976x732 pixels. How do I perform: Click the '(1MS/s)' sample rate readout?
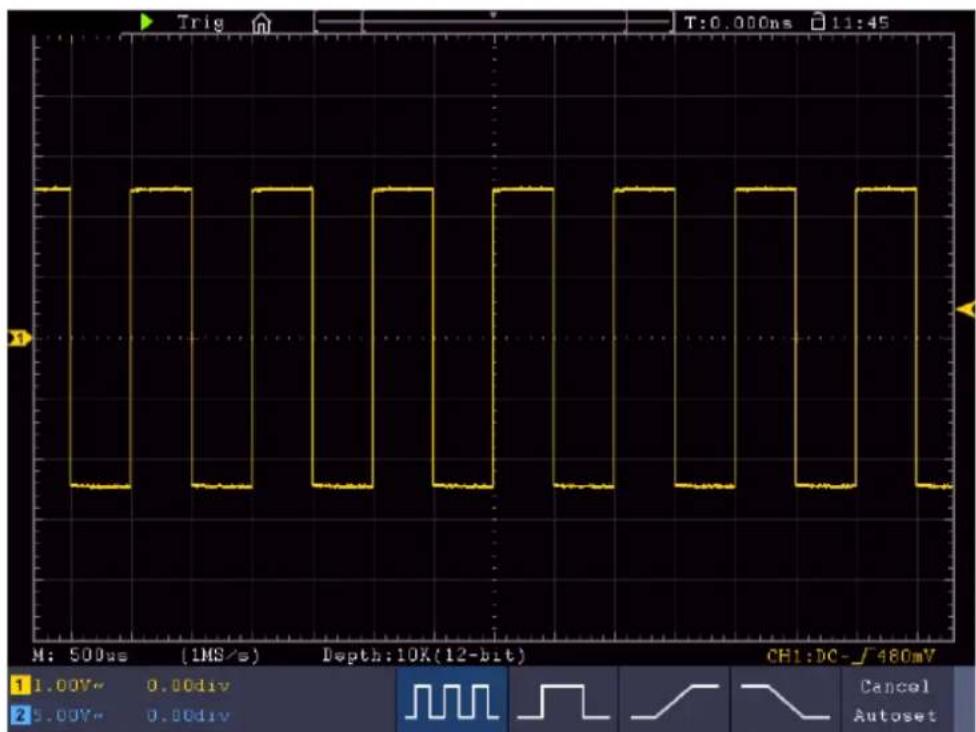[220, 655]
